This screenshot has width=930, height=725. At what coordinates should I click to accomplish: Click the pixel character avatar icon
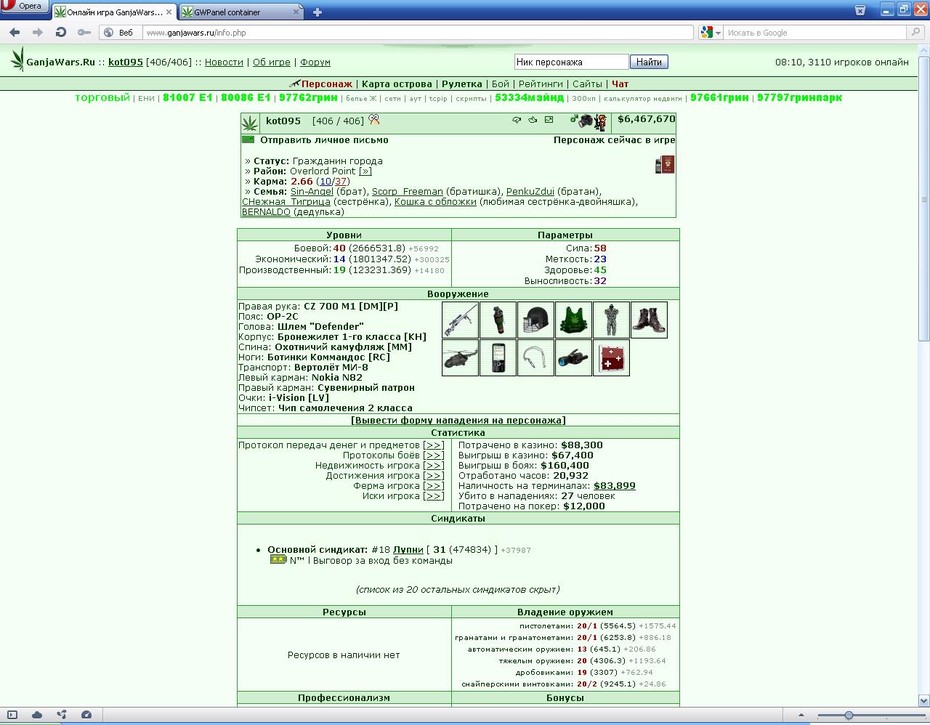[x=600, y=122]
